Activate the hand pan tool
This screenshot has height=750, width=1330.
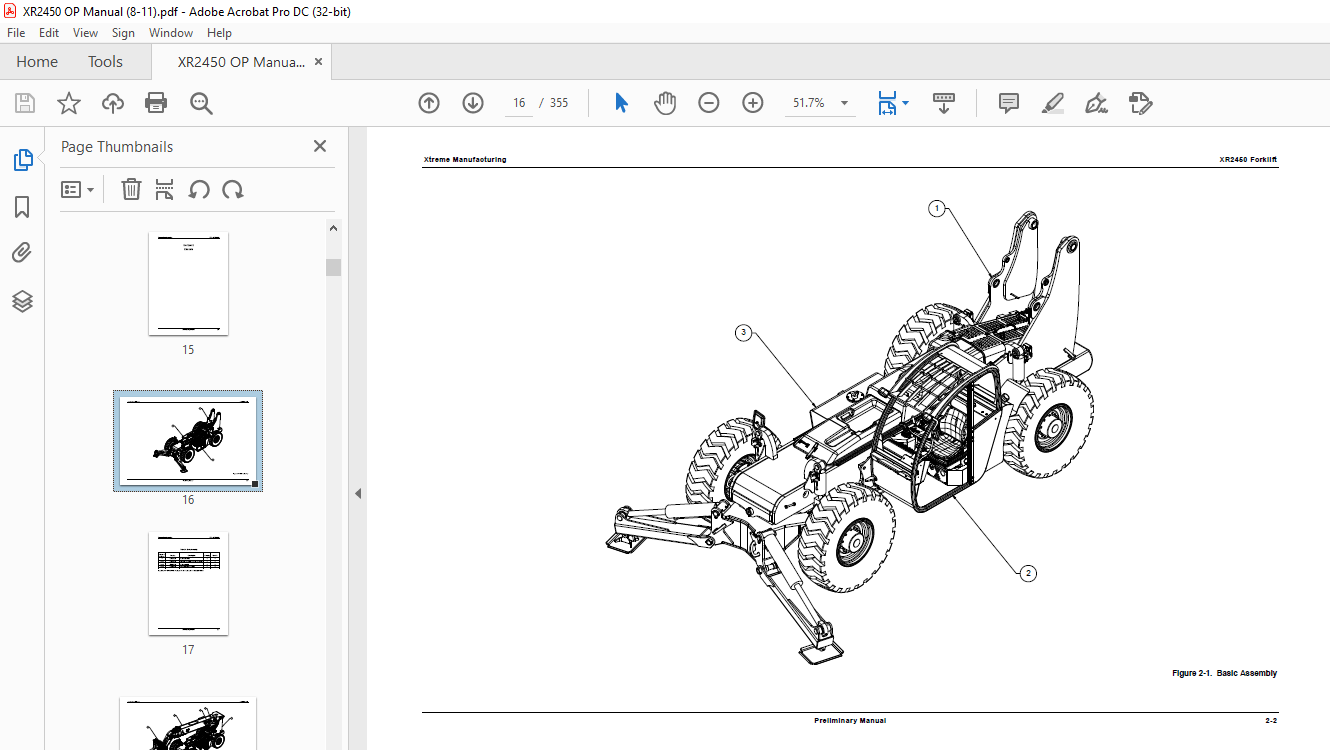(x=665, y=103)
